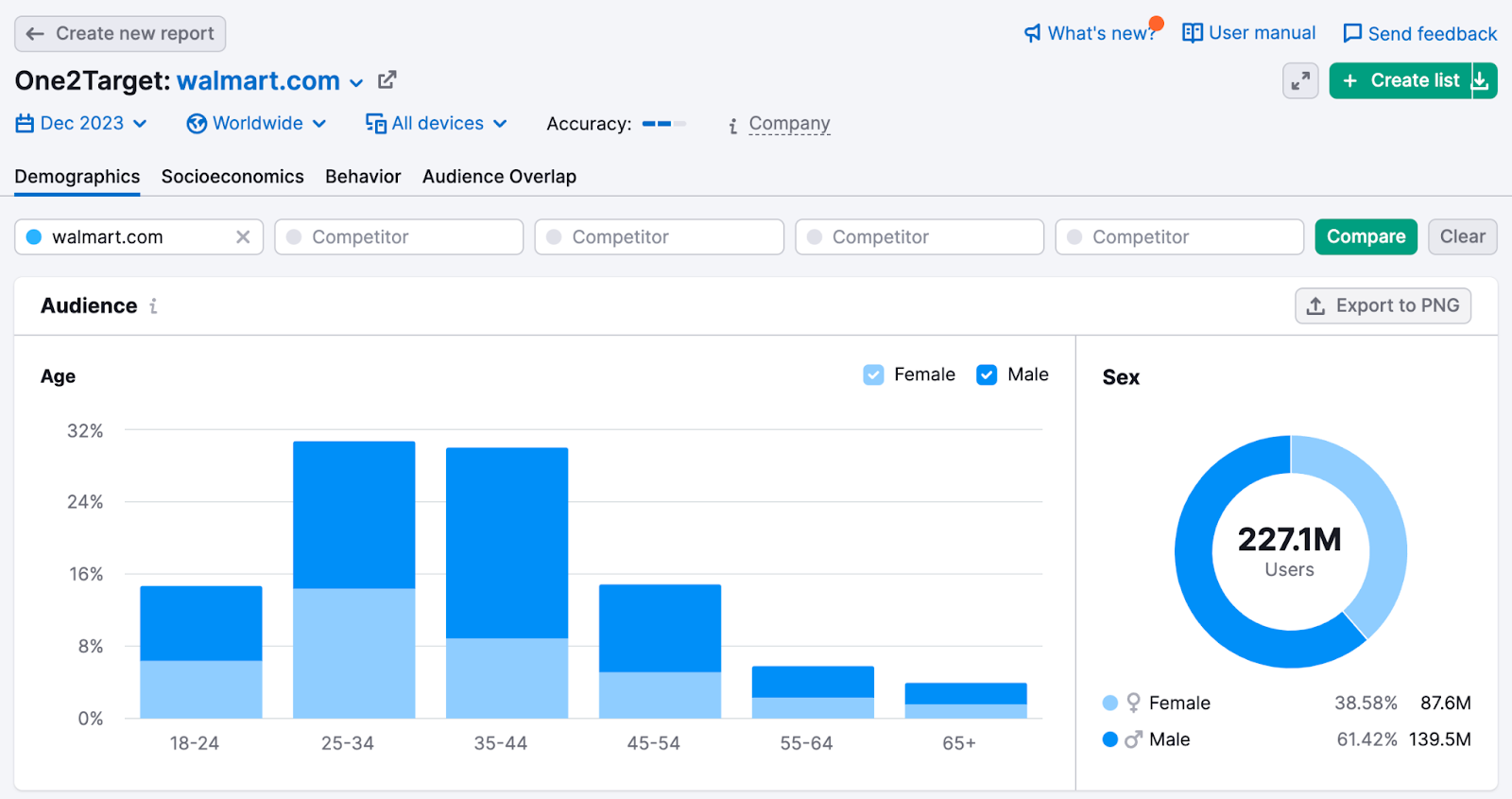Click the upload icon in Export to PNG
The height and width of the screenshot is (799, 1512).
[x=1315, y=306]
